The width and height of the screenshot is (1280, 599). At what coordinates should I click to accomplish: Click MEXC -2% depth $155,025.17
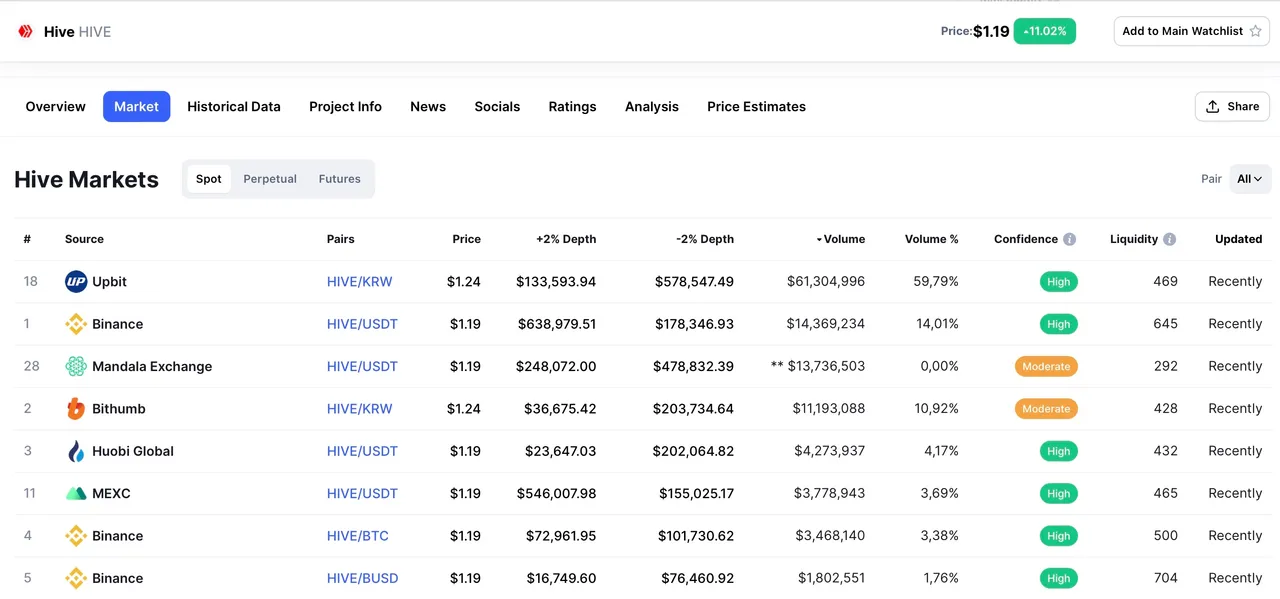coord(696,493)
